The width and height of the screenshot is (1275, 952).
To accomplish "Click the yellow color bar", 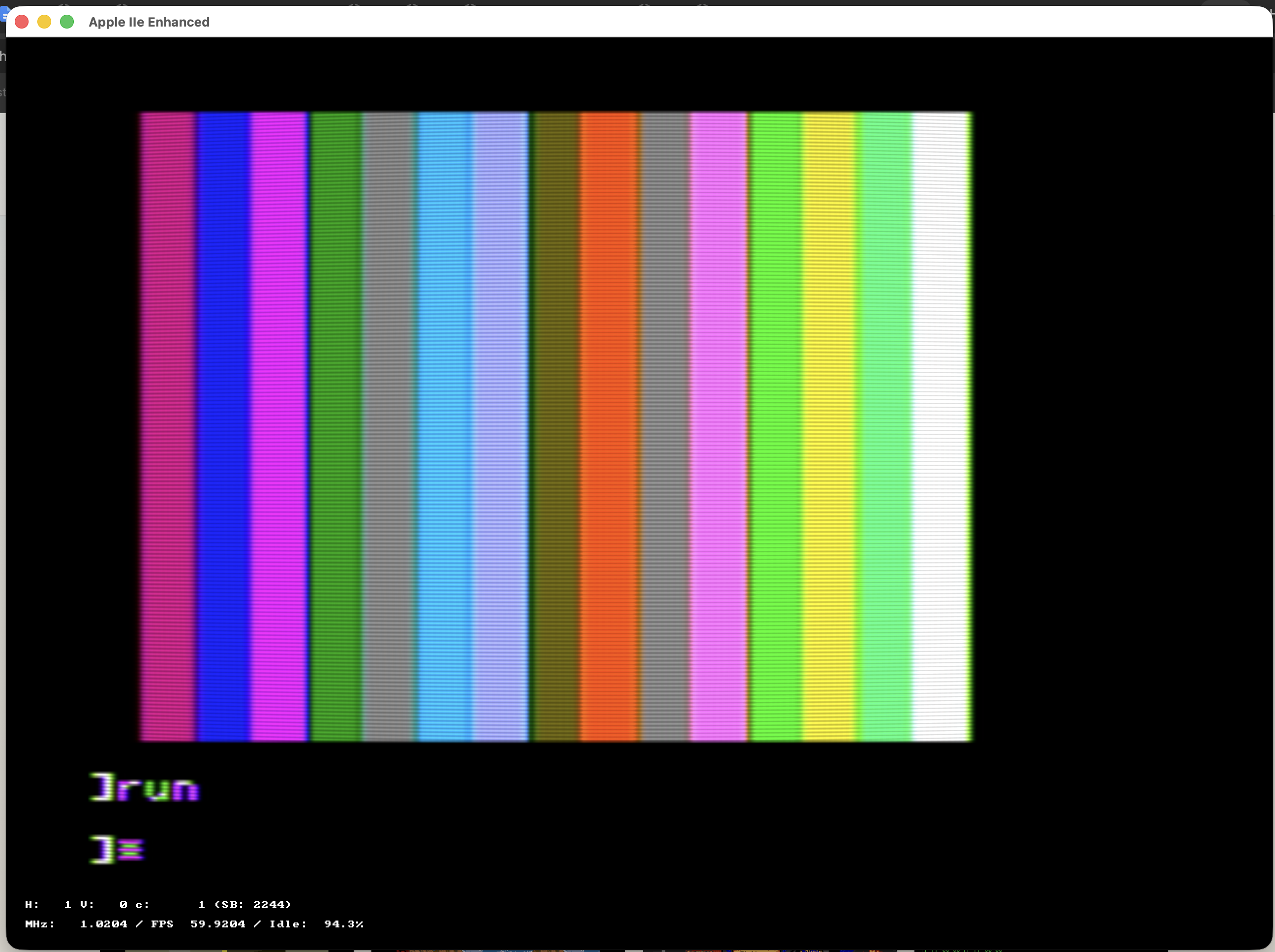I will 828,426.
